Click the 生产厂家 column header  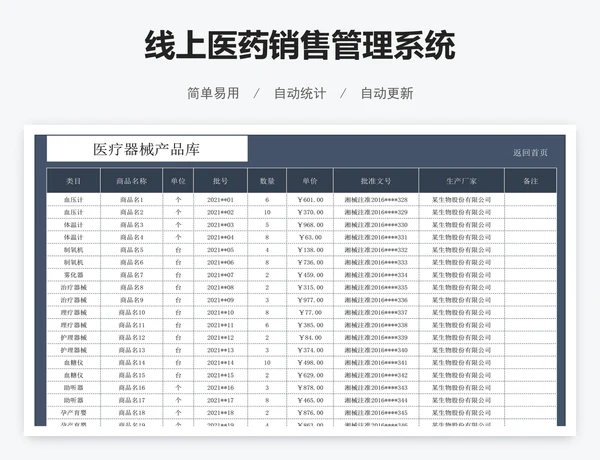tap(461, 181)
